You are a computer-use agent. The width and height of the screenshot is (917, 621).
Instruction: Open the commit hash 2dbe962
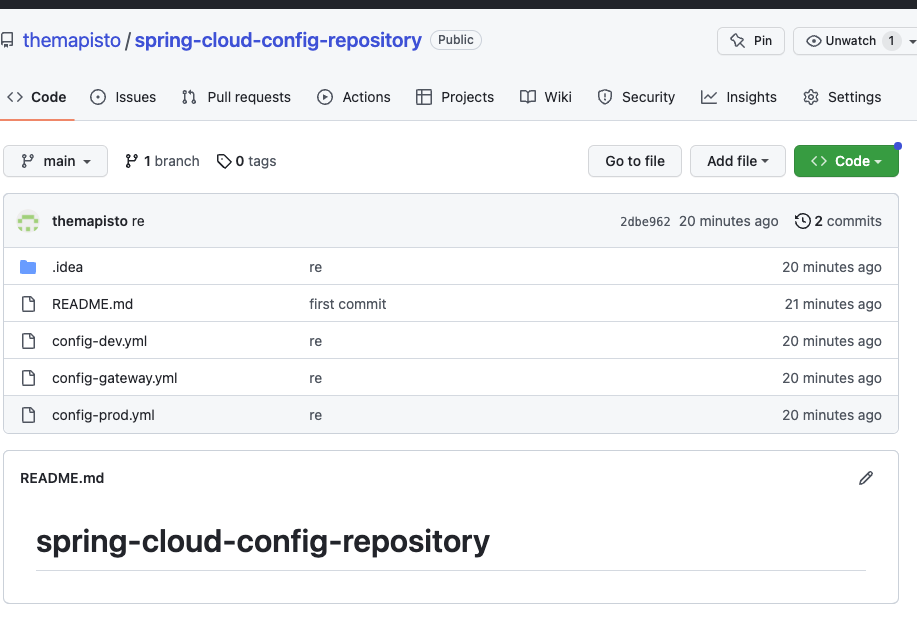[645, 222]
